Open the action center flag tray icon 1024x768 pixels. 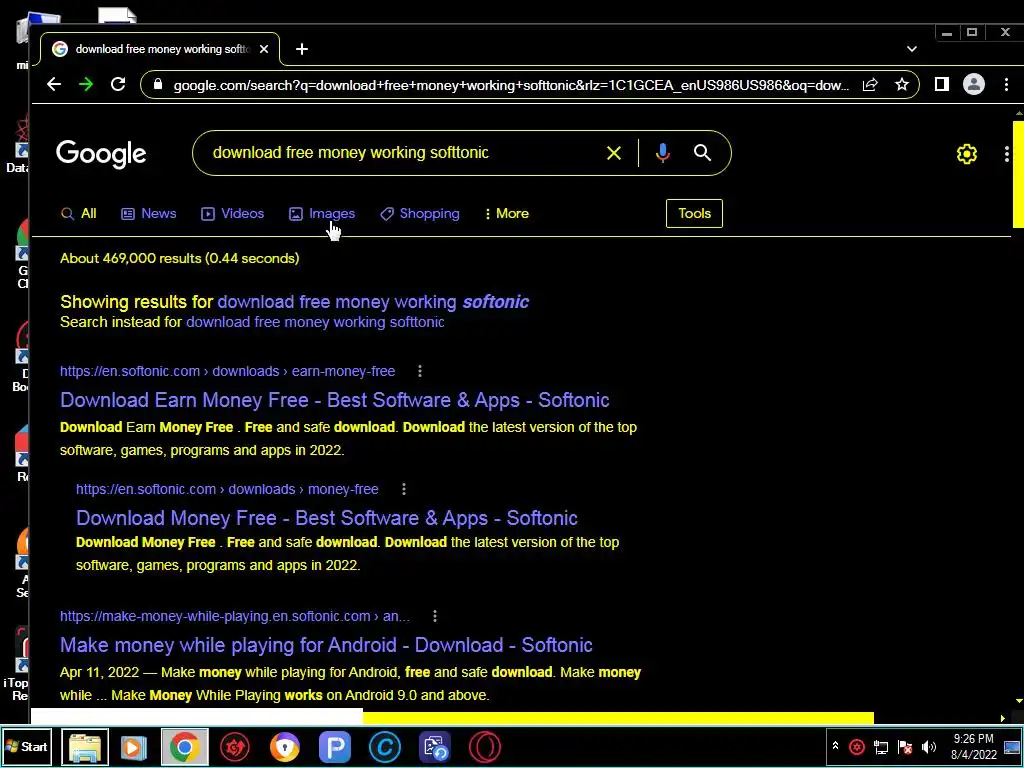click(x=905, y=747)
